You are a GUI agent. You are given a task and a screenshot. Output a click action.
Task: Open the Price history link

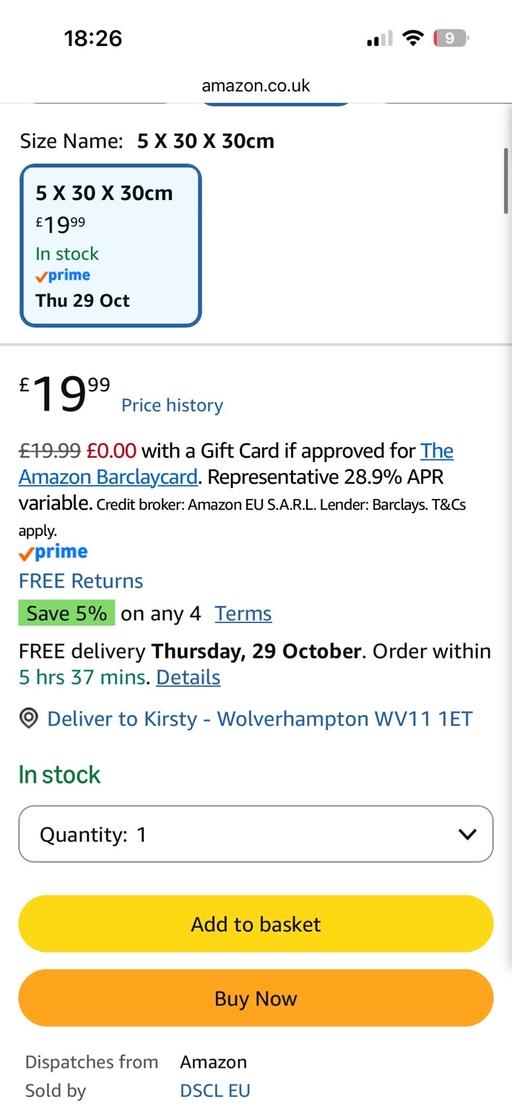[x=172, y=405]
